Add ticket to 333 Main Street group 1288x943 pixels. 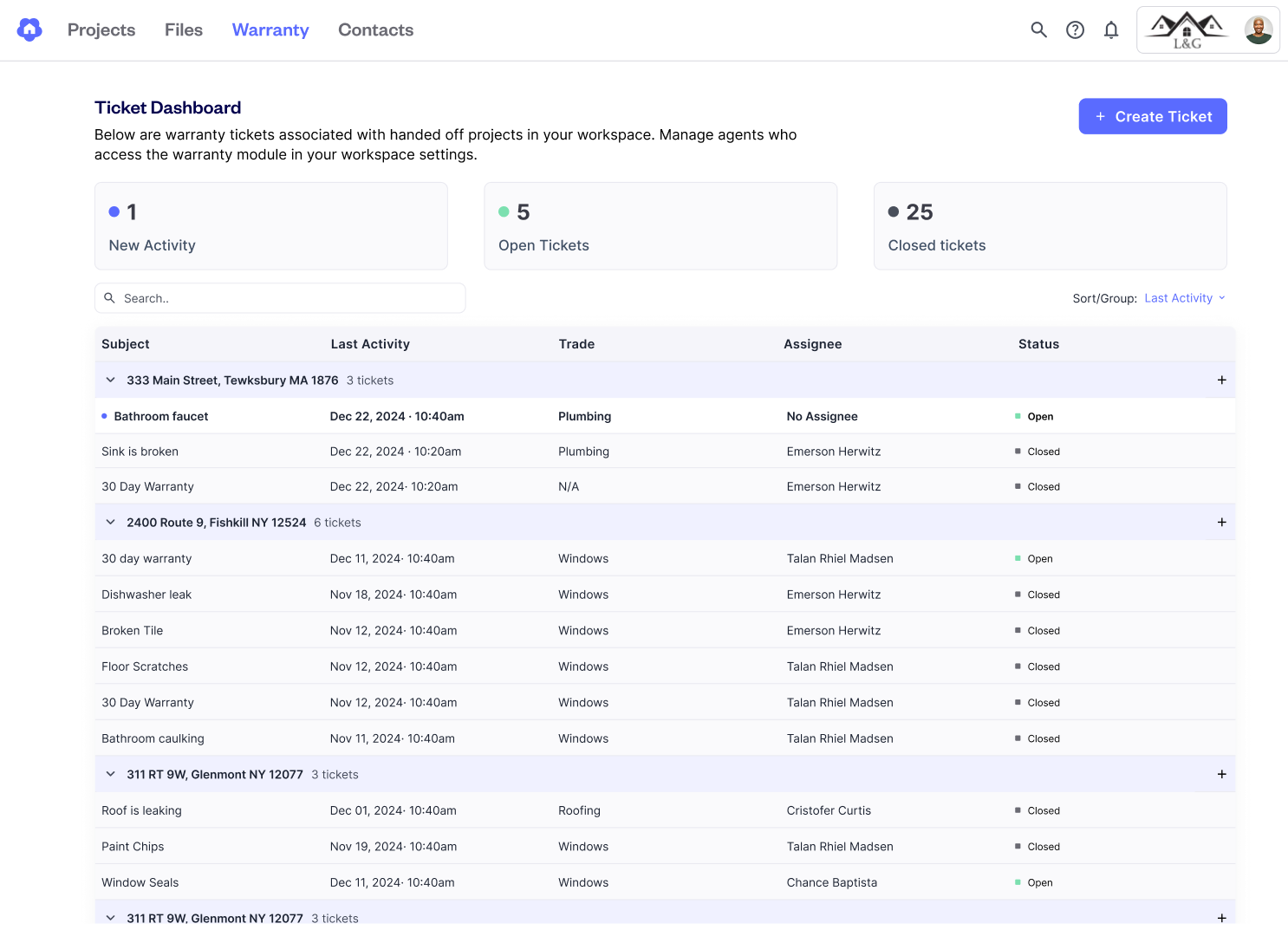[x=1221, y=380]
